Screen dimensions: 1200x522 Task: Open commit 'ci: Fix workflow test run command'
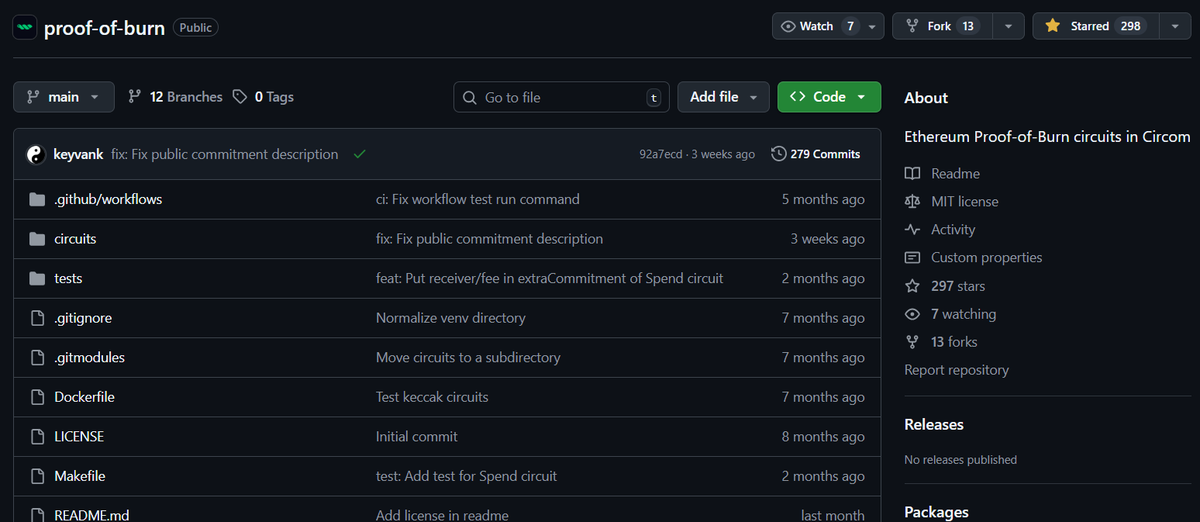[x=478, y=199]
